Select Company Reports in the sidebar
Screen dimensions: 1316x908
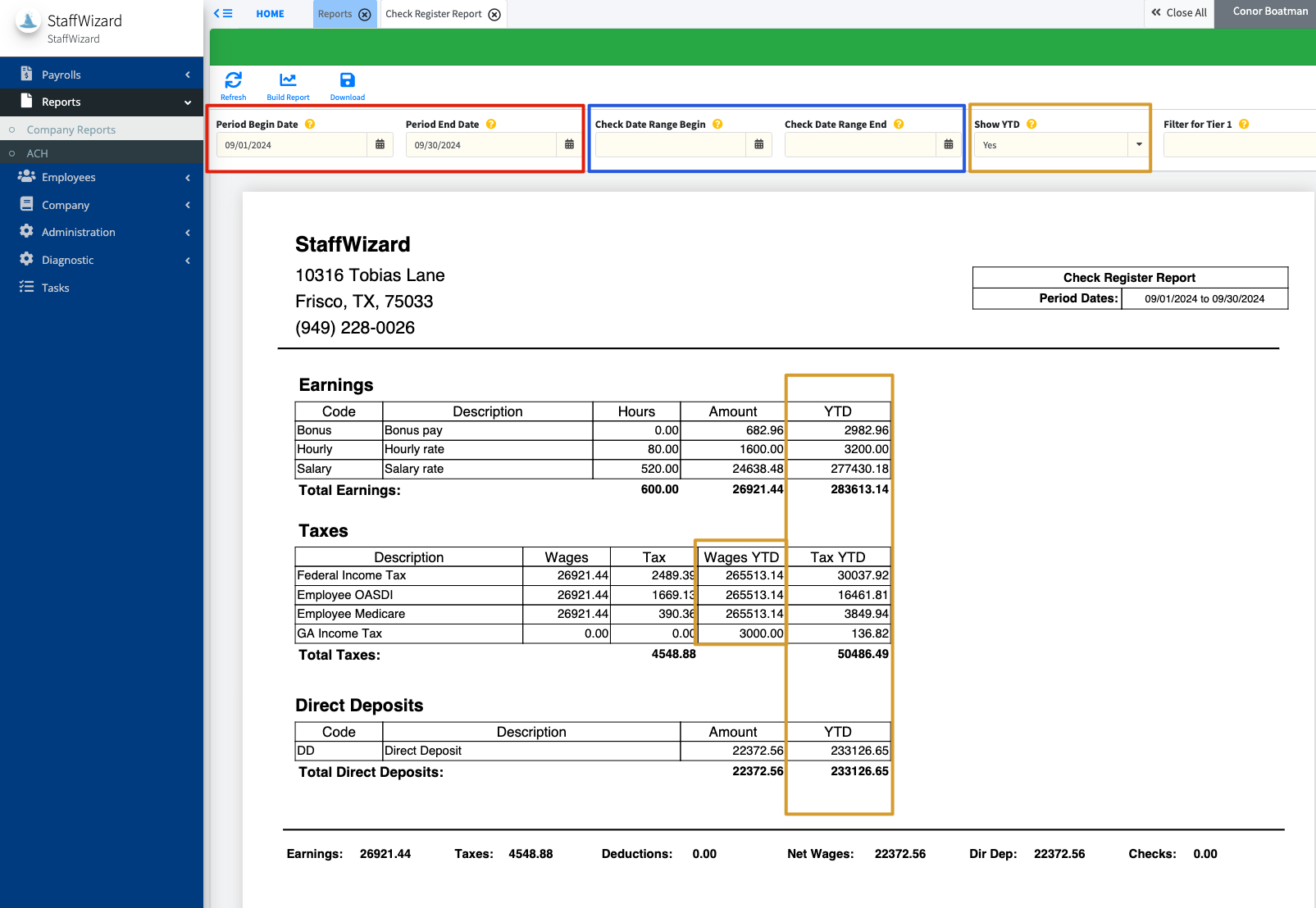71,129
